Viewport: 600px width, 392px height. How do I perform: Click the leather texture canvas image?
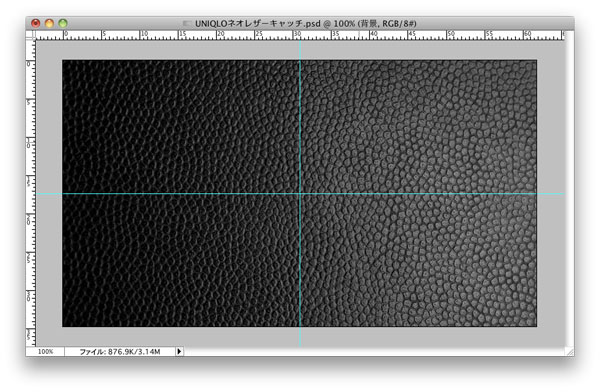(x=300, y=193)
